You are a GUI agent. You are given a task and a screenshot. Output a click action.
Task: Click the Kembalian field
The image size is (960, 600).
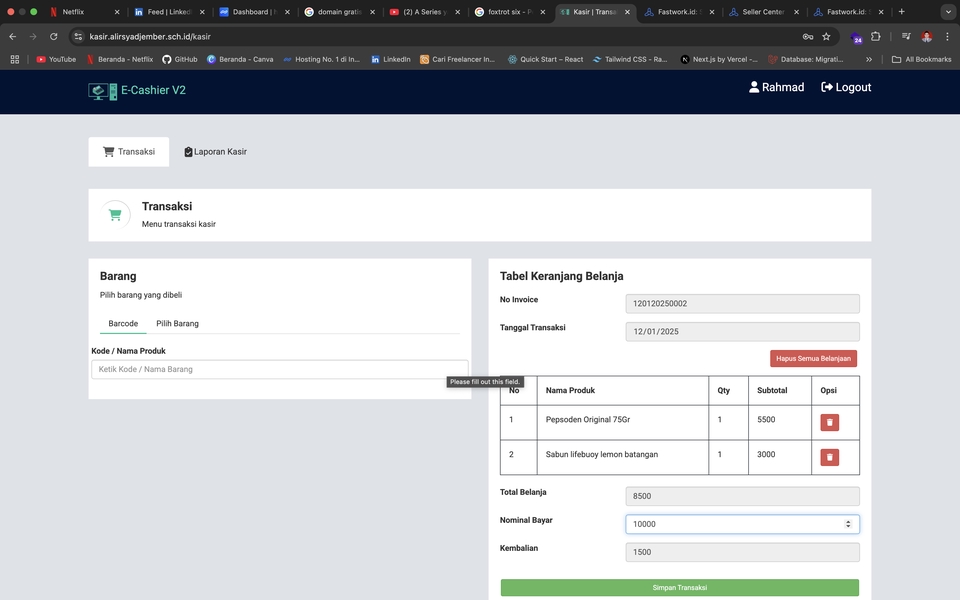(742, 552)
